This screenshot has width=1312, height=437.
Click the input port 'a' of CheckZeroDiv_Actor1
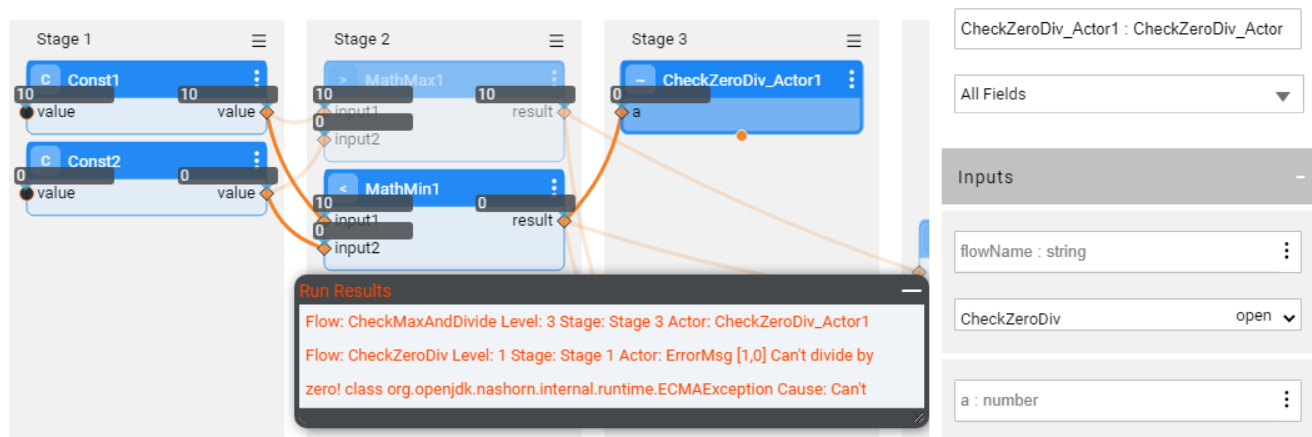[x=621, y=112]
